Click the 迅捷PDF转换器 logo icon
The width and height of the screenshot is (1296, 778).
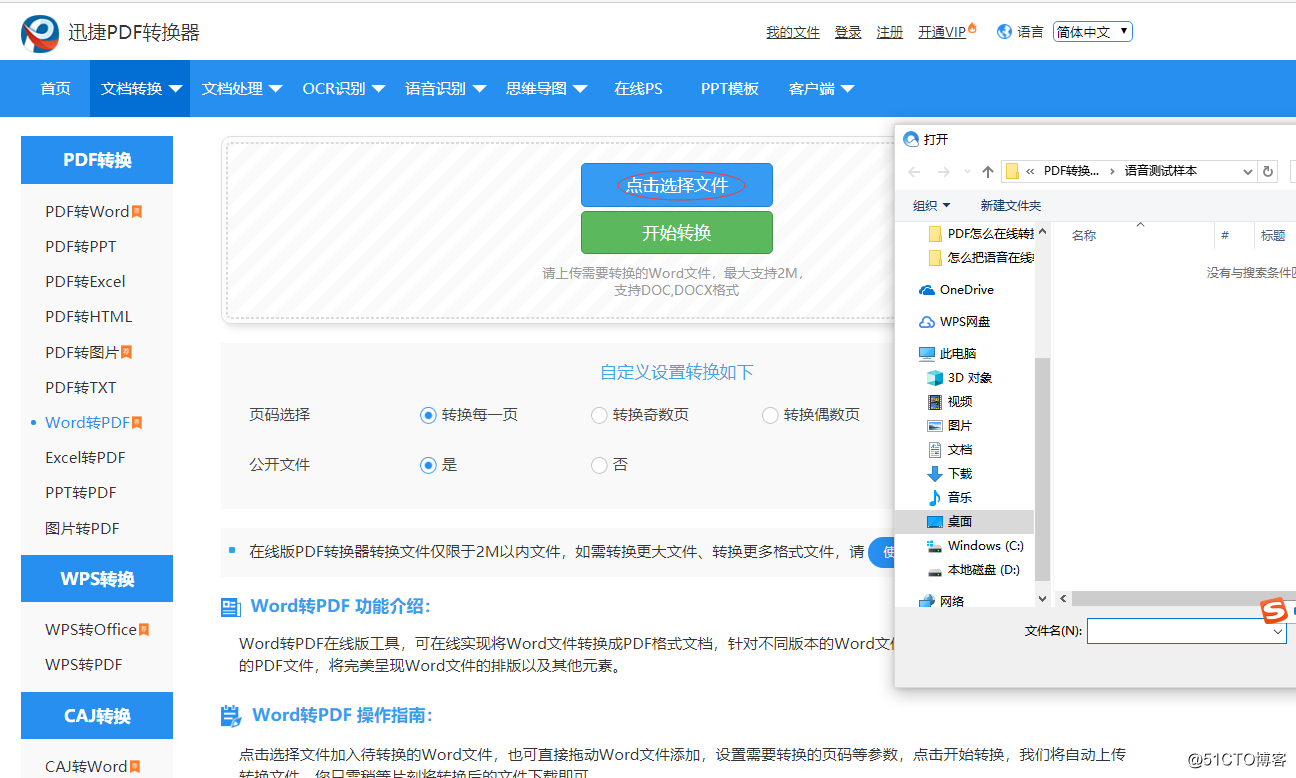[40, 34]
